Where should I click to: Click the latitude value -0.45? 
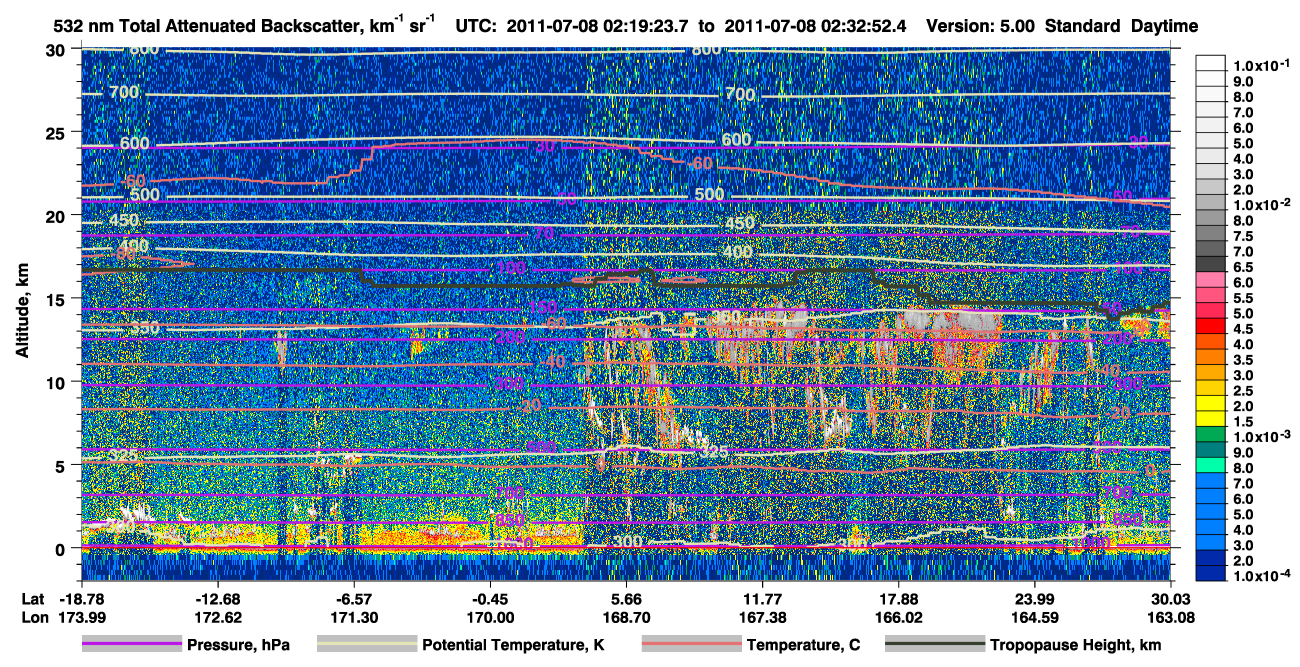pyautogui.click(x=489, y=599)
